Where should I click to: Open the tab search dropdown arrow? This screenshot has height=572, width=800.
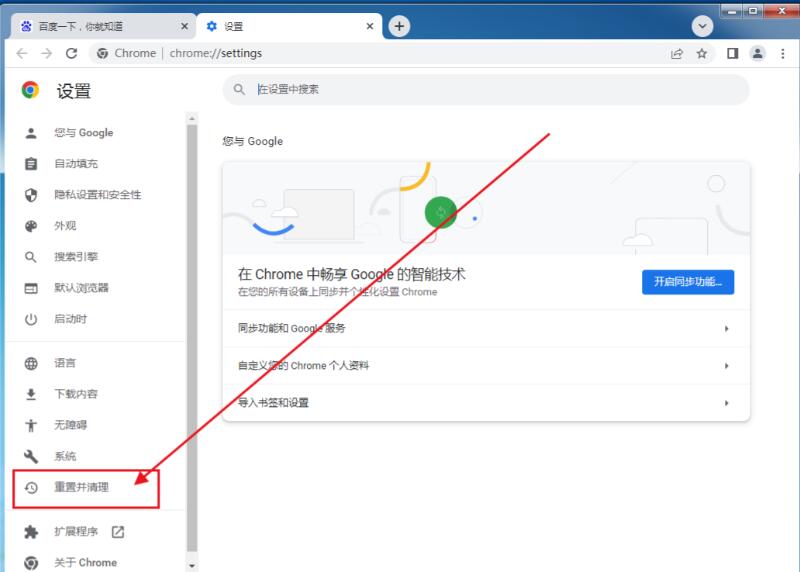(702, 26)
